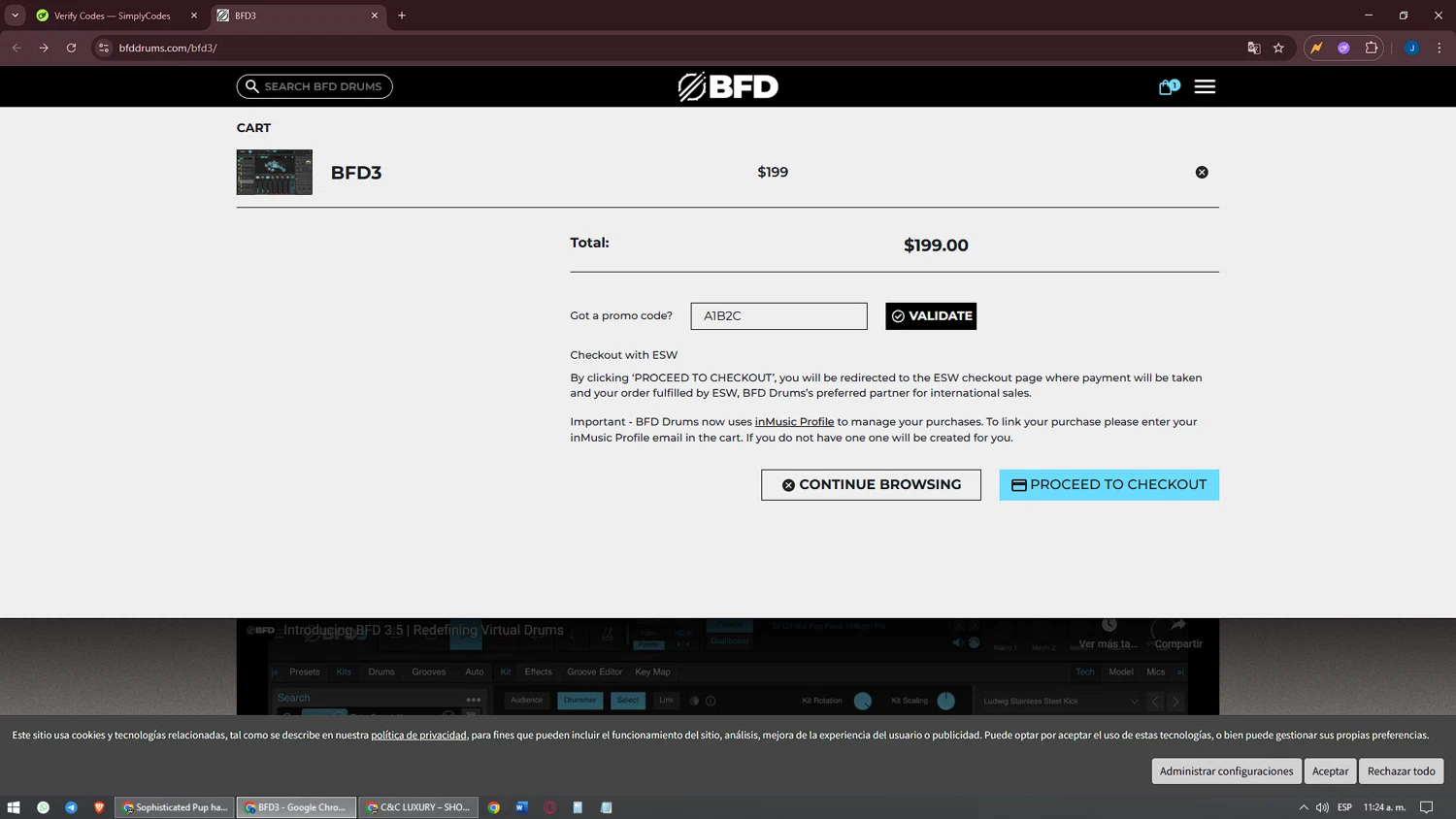Screen dimensions: 1456x819
Task: Focus the Search BFD Drums field
Action: [x=314, y=86]
